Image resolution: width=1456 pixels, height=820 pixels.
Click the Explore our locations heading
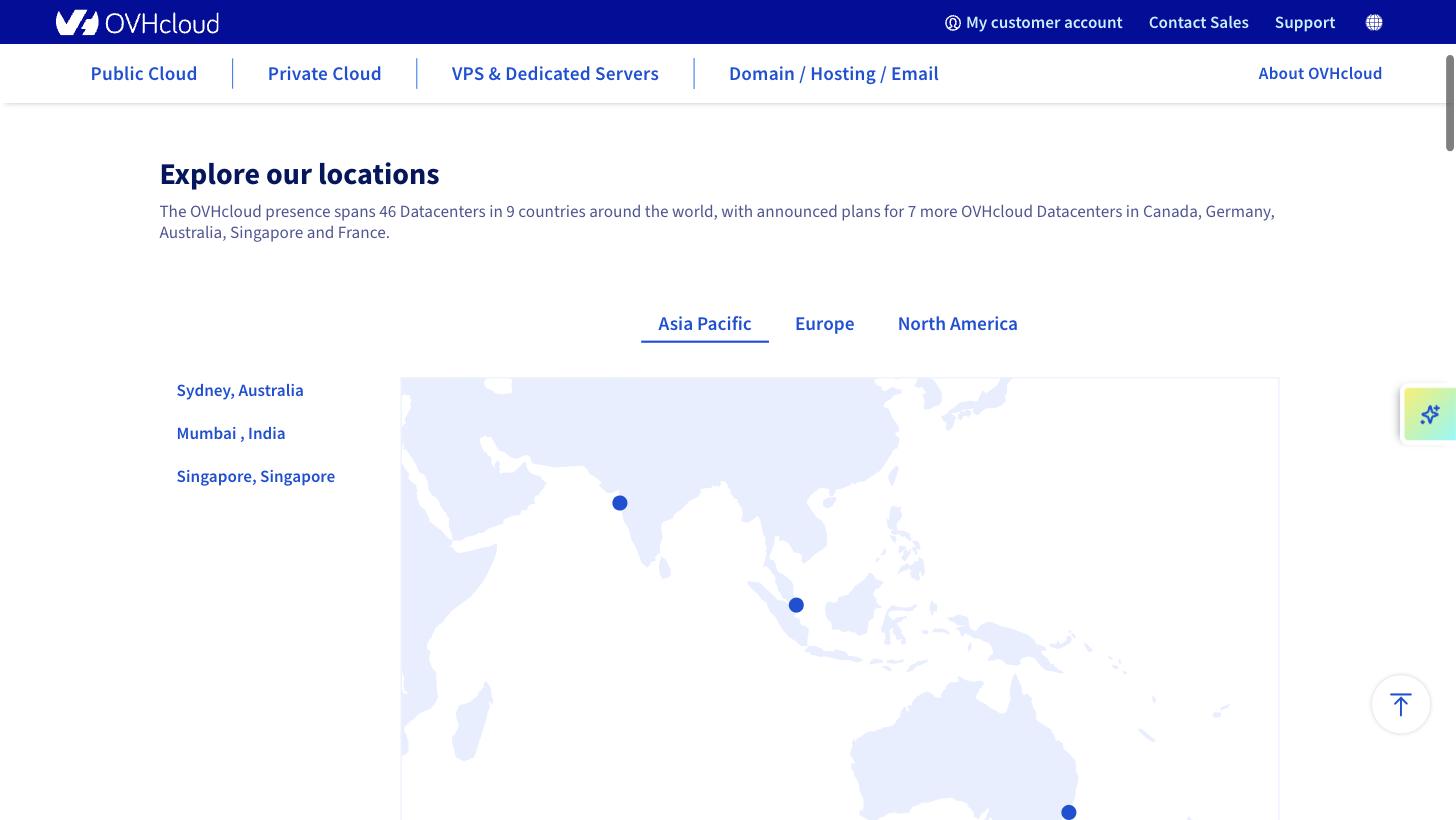pyautogui.click(x=300, y=174)
